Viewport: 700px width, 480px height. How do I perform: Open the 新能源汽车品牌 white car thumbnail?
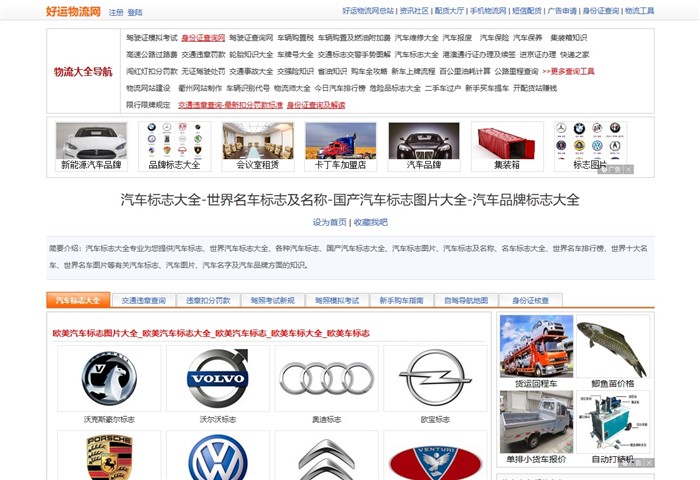(x=91, y=141)
